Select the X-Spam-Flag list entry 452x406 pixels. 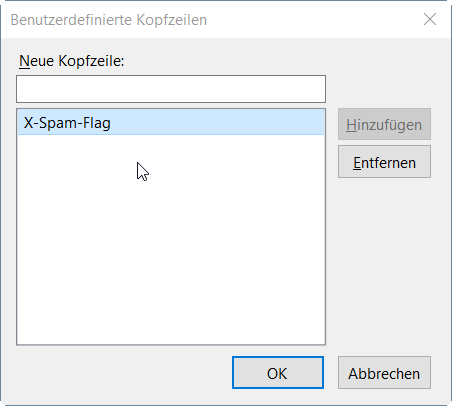point(171,123)
